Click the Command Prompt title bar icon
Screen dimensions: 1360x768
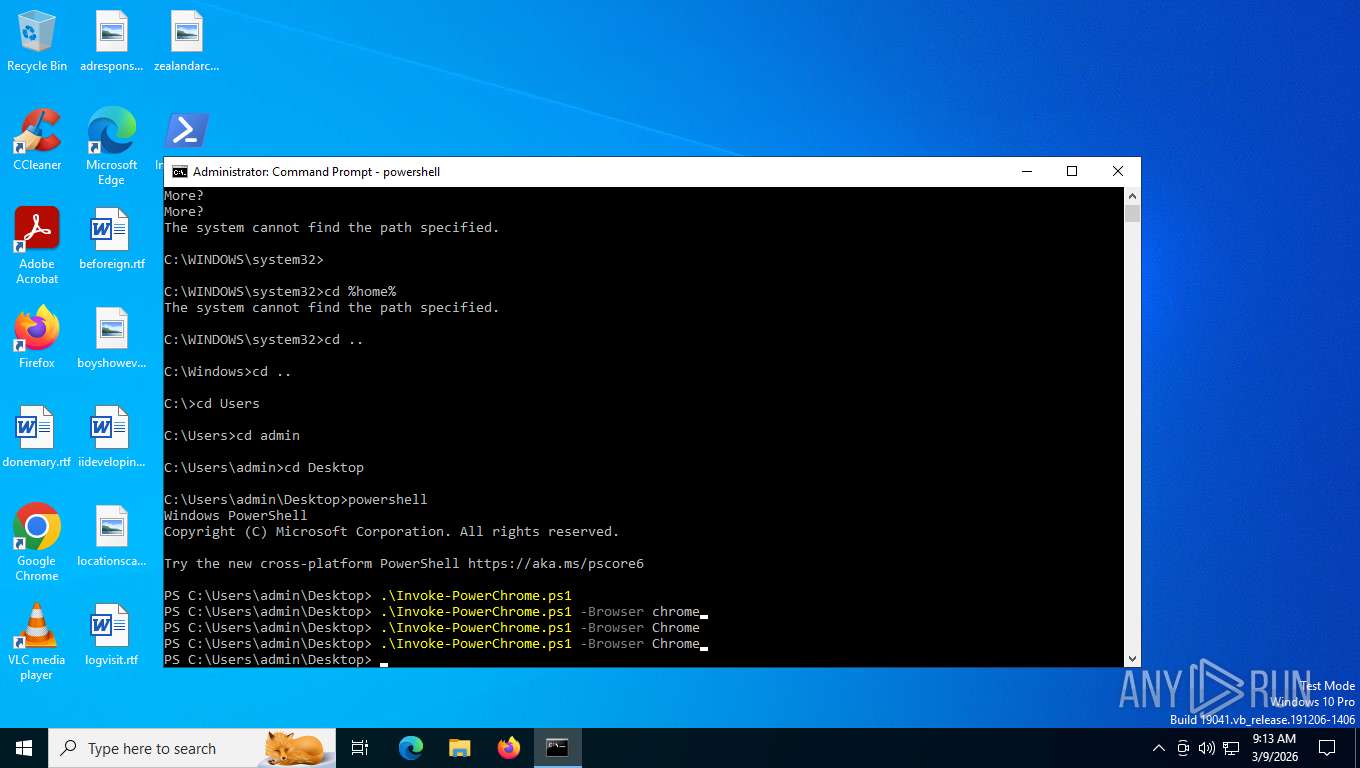[180, 172]
